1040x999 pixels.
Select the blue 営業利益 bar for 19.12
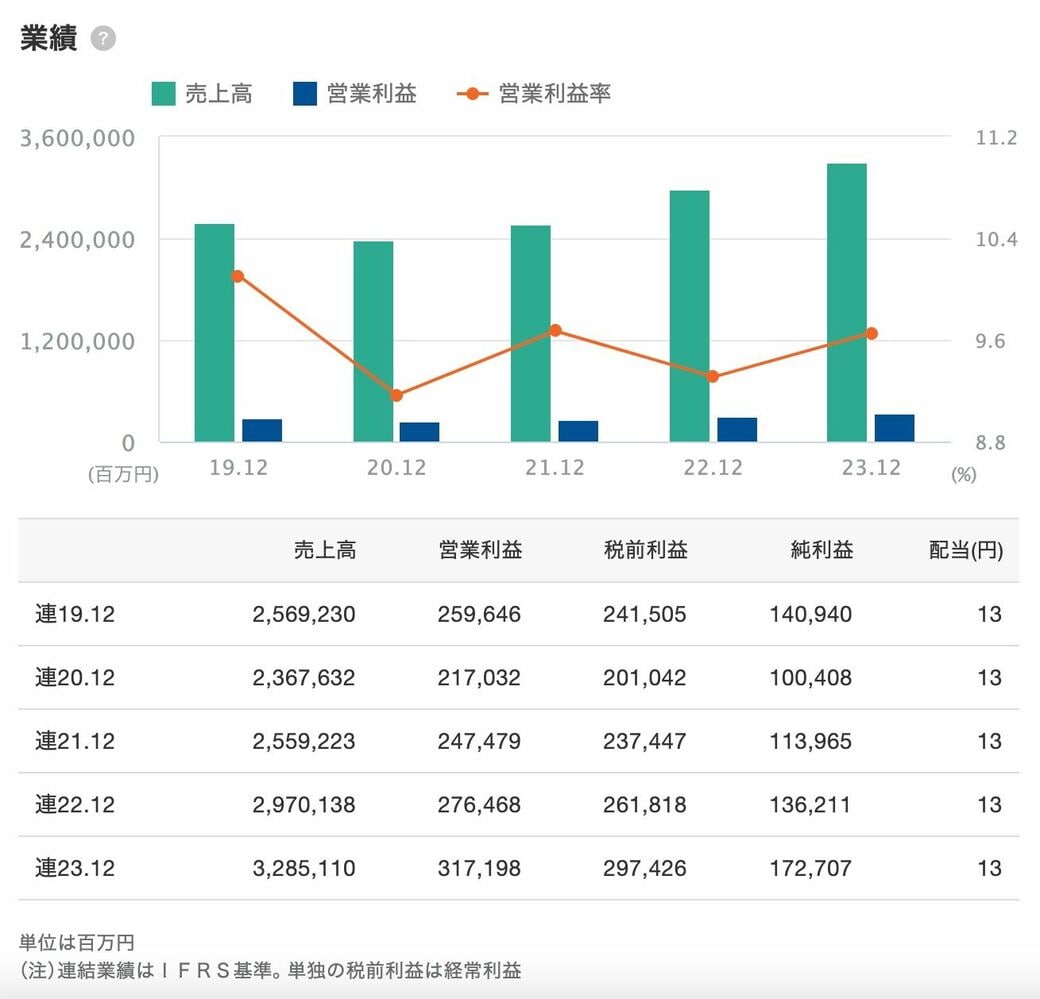point(262,431)
